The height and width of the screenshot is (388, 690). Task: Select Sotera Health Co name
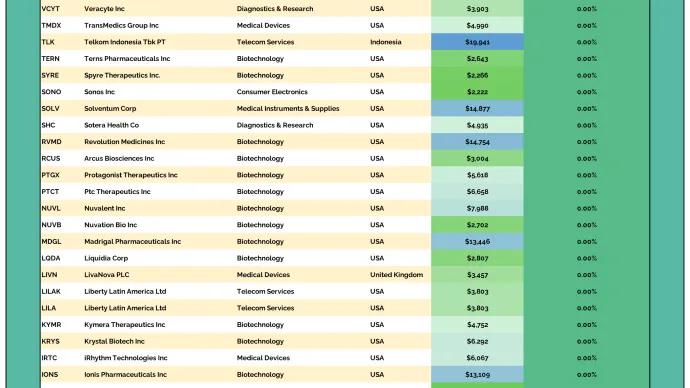tap(111, 125)
